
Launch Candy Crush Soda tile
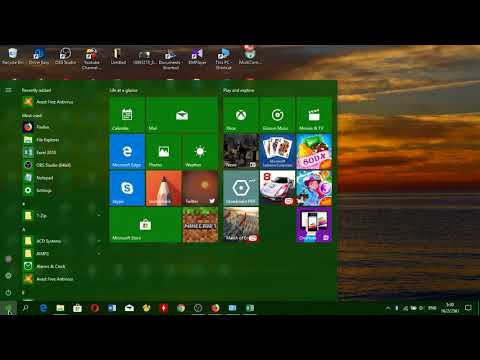click(314, 152)
